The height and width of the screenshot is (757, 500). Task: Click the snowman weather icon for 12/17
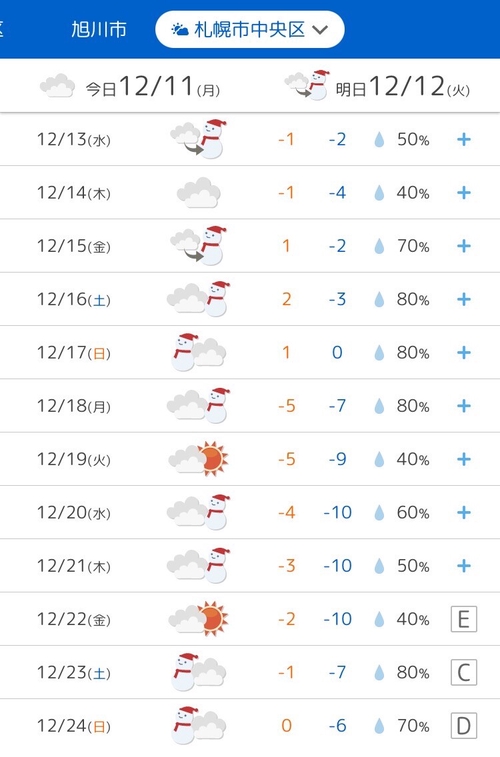click(198, 352)
